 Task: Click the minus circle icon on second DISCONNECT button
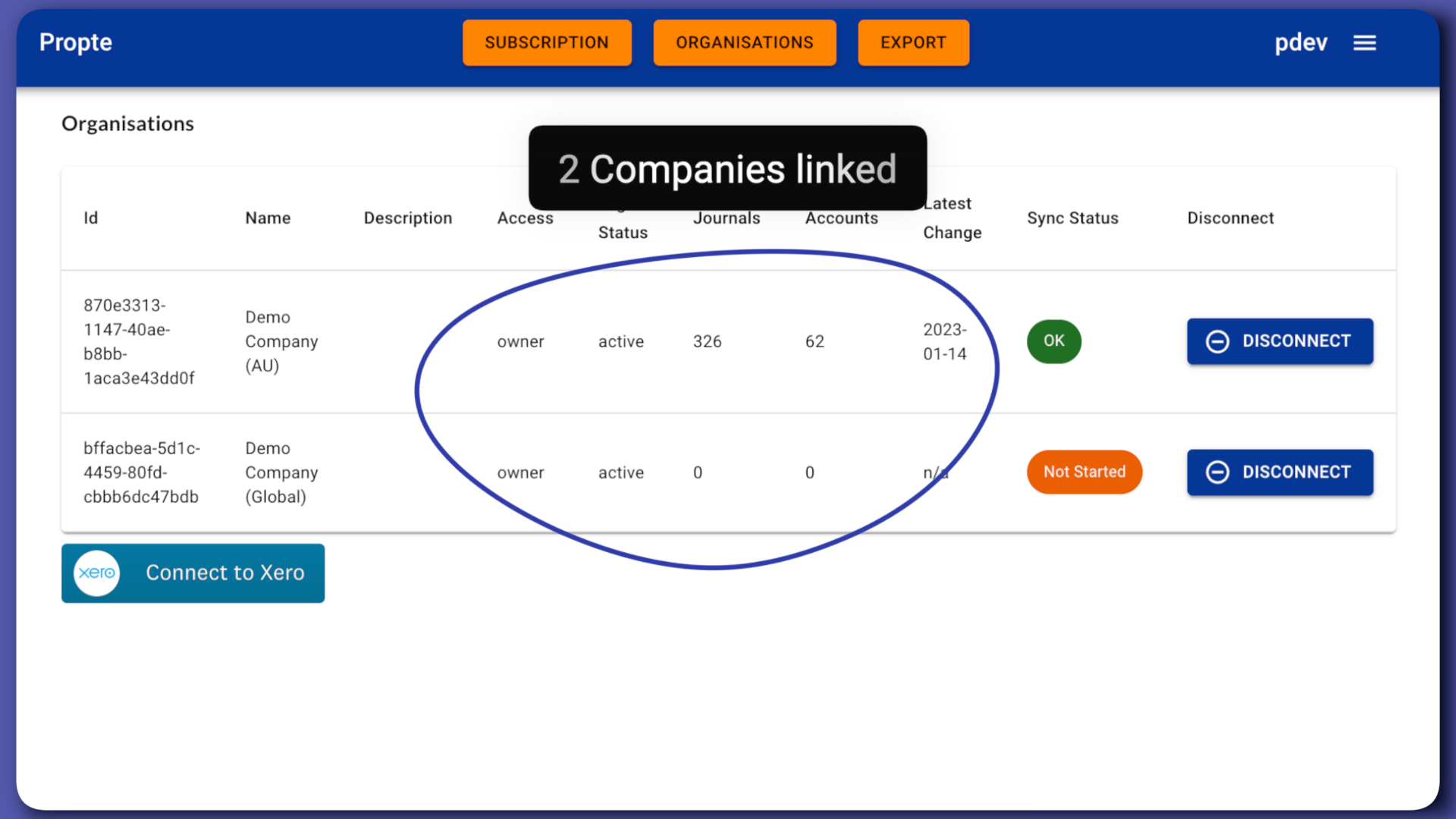click(x=1218, y=472)
